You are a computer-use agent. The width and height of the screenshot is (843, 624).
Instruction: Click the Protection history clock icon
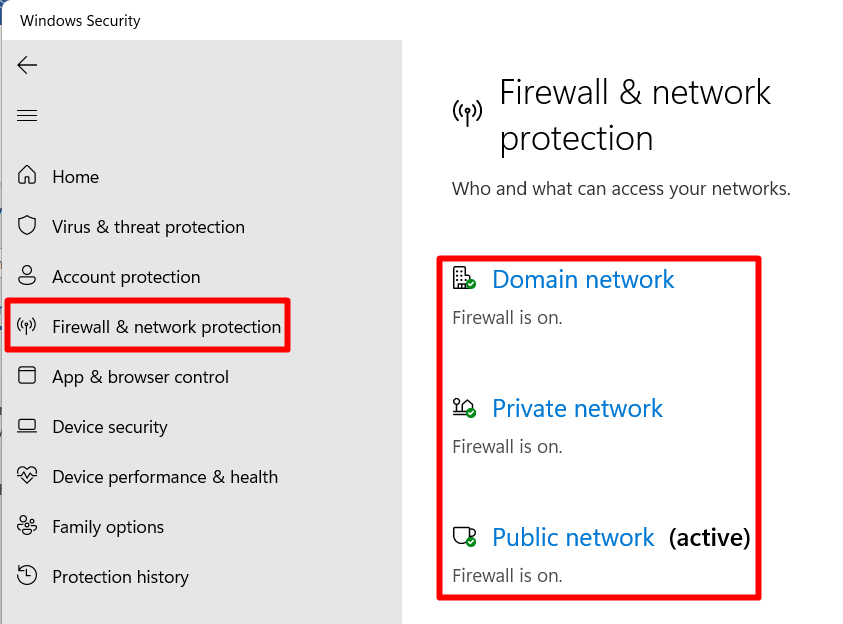(27, 575)
